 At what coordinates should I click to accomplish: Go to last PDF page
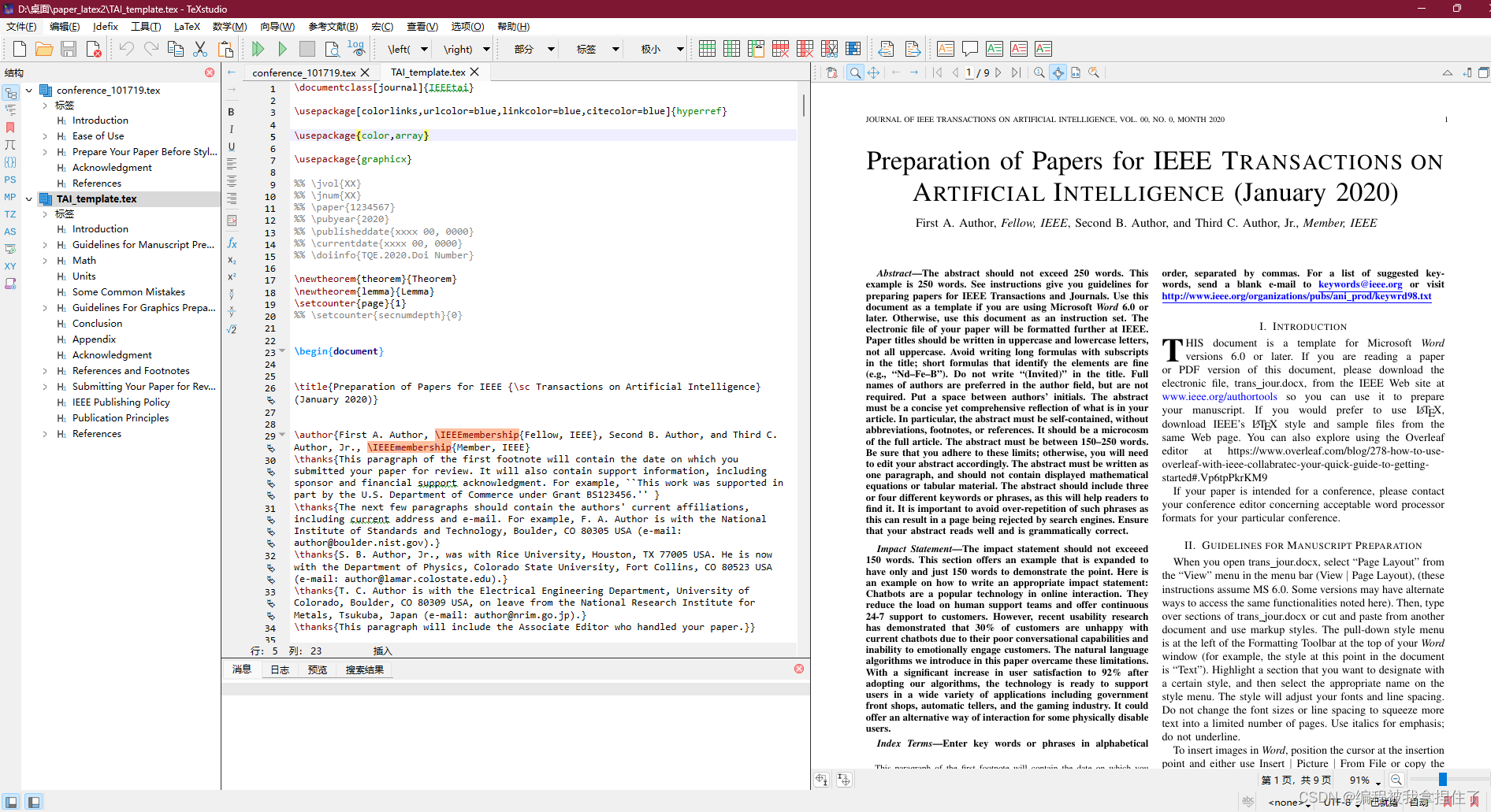click(1016, 72)
